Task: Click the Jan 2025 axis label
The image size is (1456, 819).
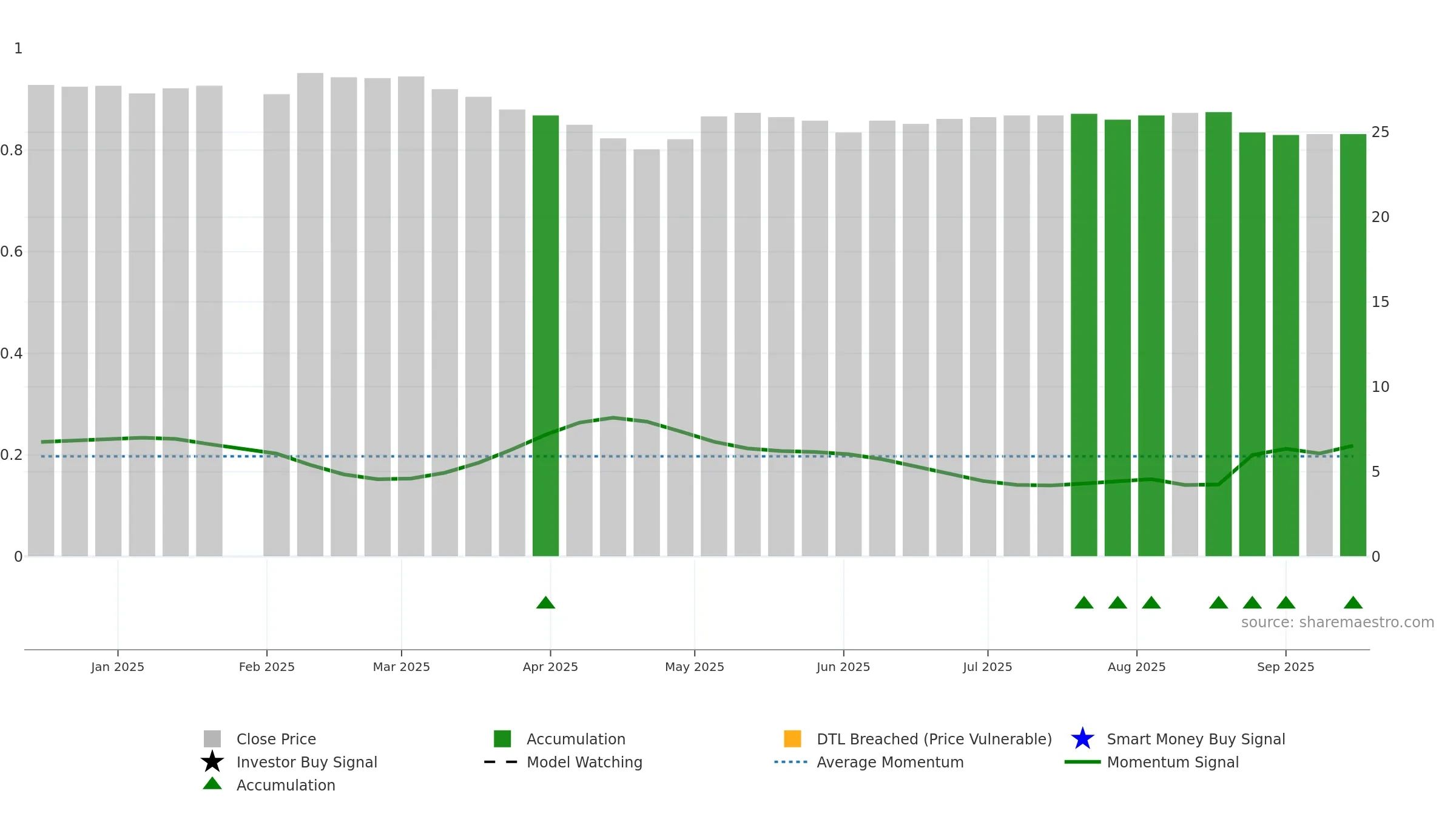Action: click(x=118, y=667)
